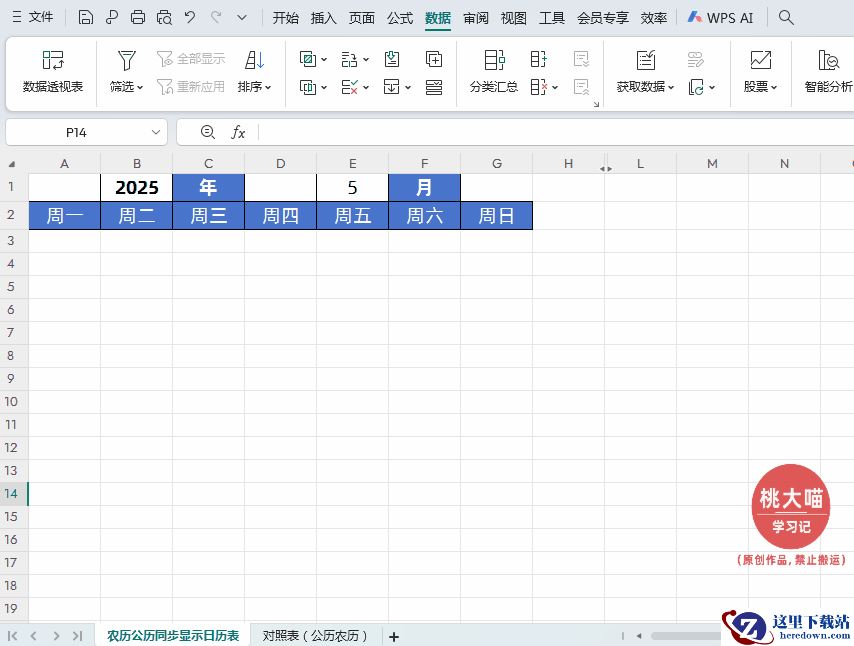Screen dimensions: 854x646
Task: Switch to the 审阅 tab
Action: (476, 18)
